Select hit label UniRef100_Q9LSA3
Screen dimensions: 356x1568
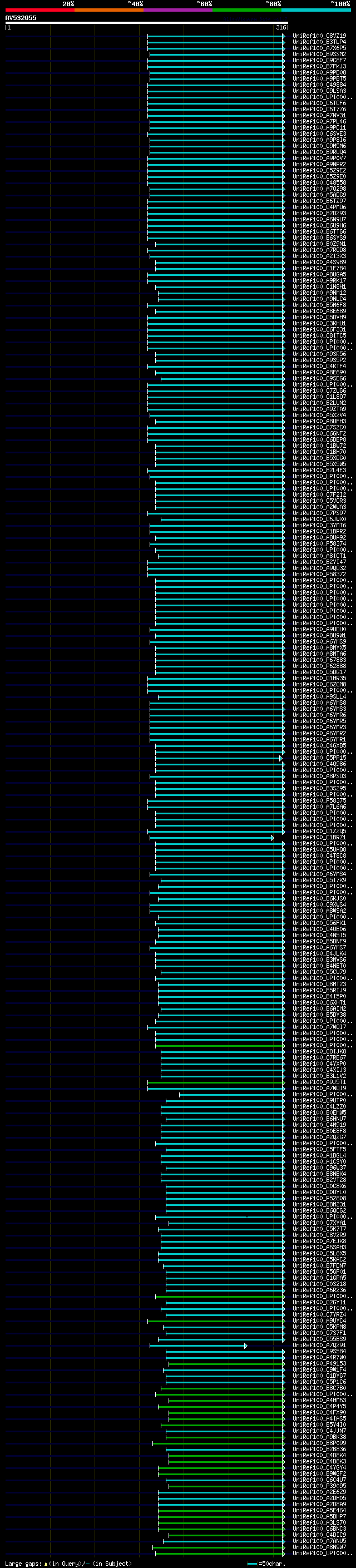(x=319, y=91)
